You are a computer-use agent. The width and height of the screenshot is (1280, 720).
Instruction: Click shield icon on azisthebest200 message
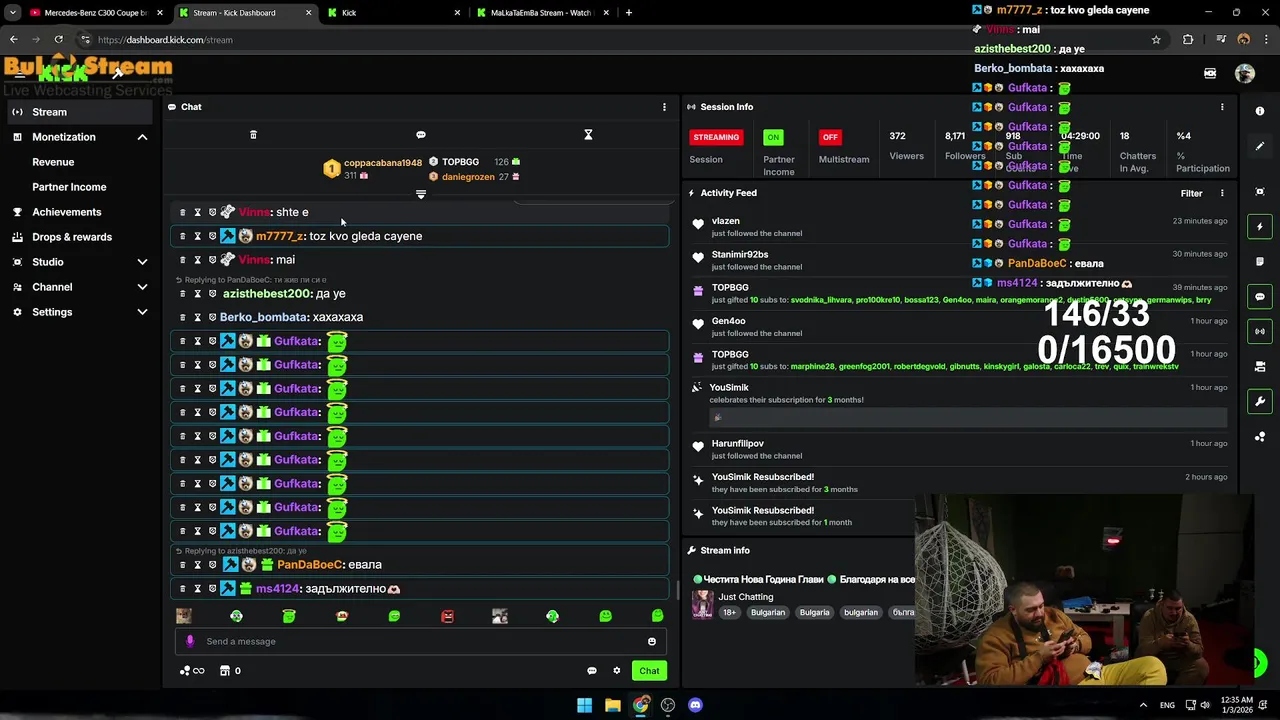tap(212, 294)
